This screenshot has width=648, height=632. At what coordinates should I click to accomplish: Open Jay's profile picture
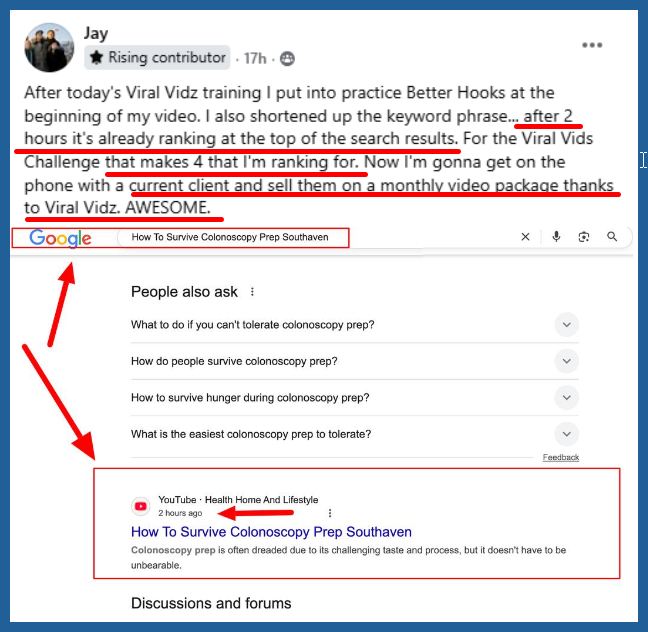tap(49, 48)
